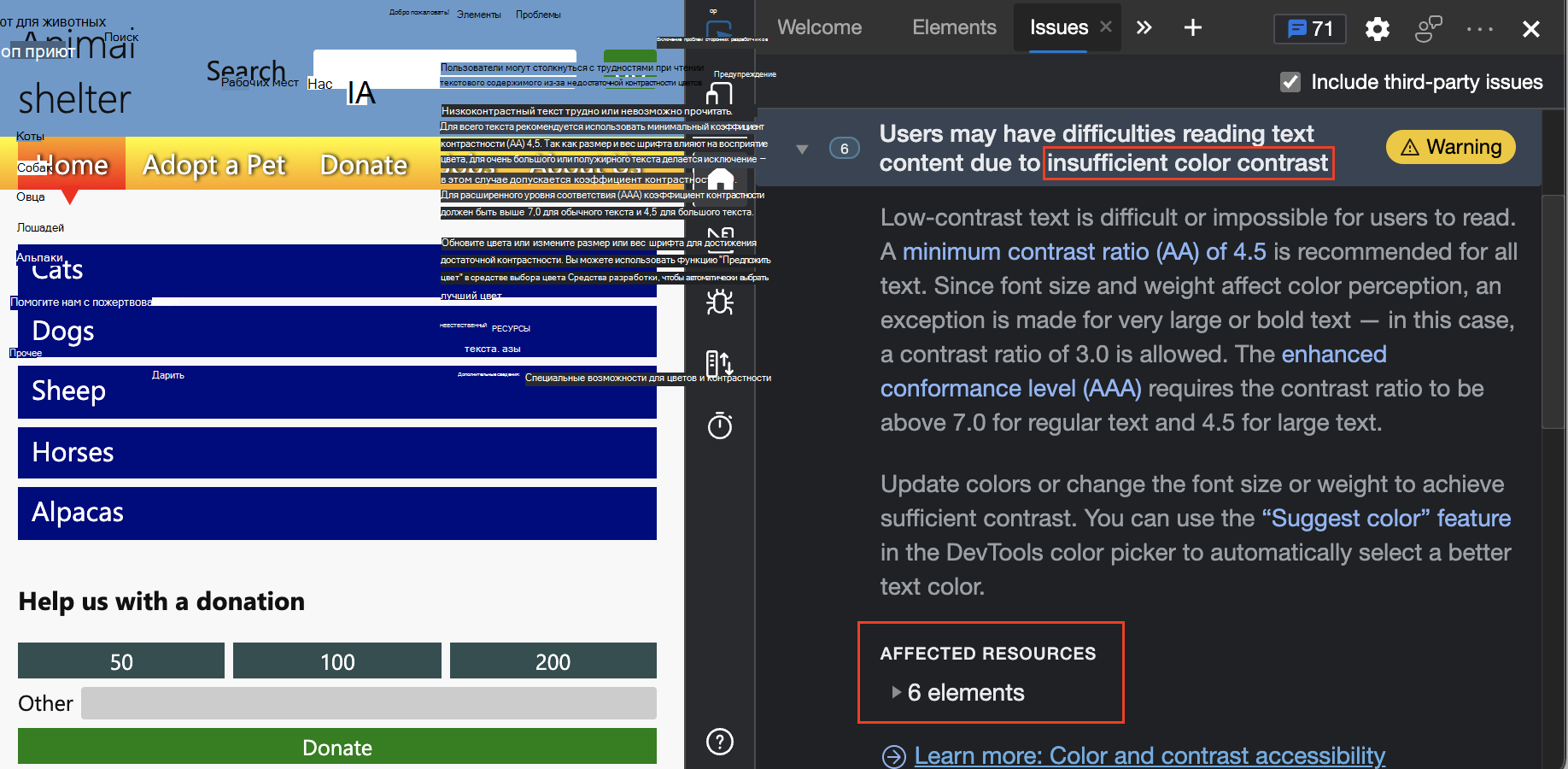1568x769 pixels.
Task: Choose the 100 donation amount
Action: tap(337, 661)
